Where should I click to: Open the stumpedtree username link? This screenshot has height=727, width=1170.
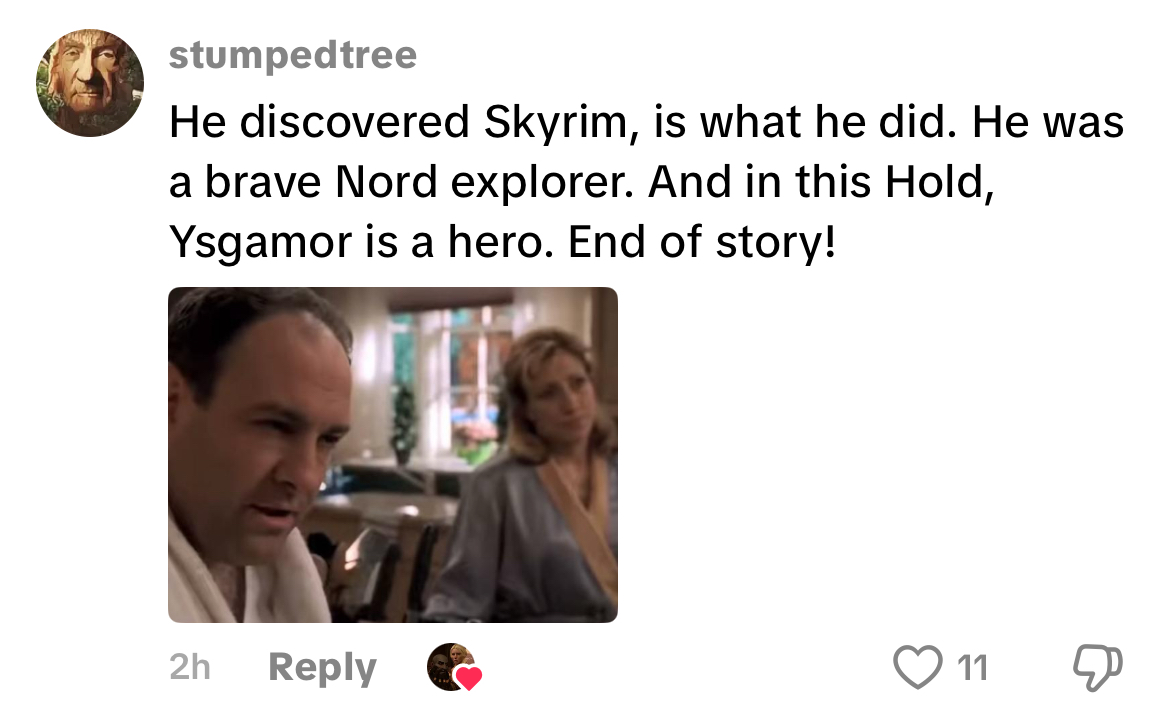coord(292,55)
